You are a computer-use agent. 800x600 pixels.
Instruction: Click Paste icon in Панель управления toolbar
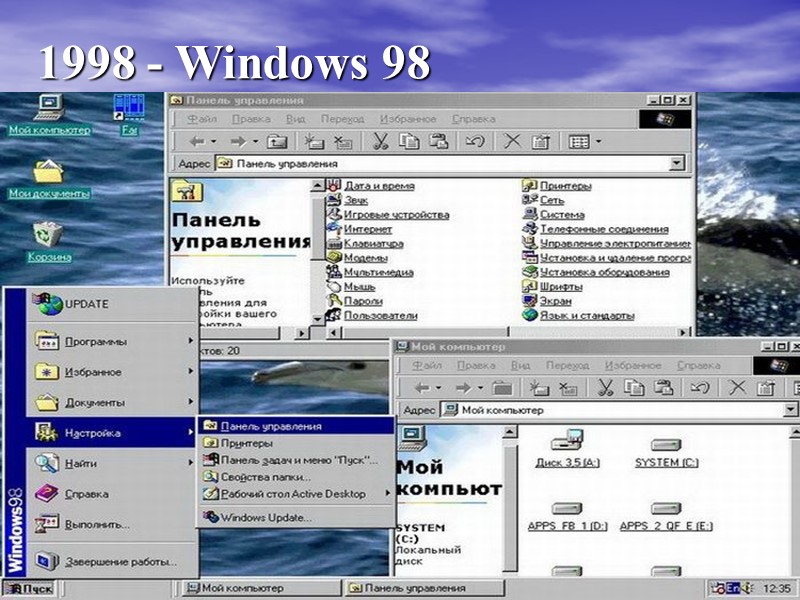pos(438,141)
